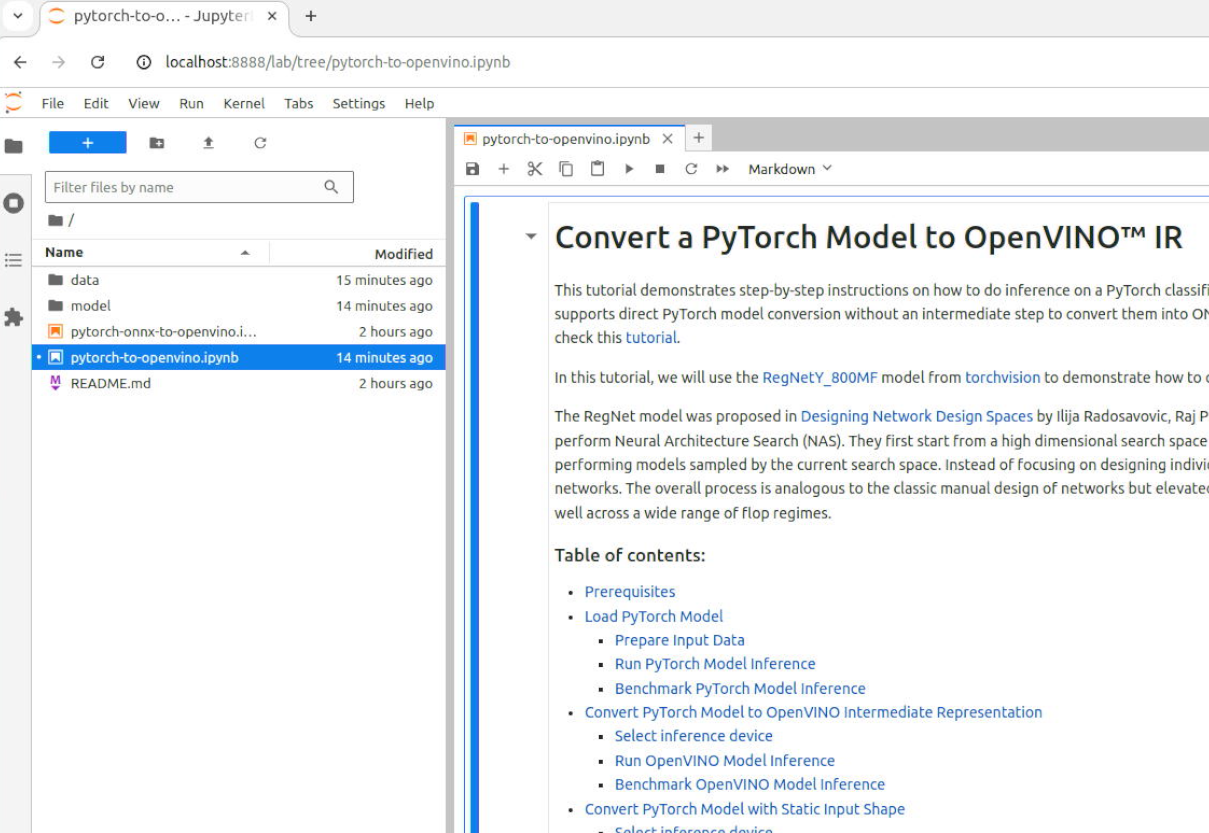
Task: Open the File Browser sidebar panel
Action: [x=14, y=146]
